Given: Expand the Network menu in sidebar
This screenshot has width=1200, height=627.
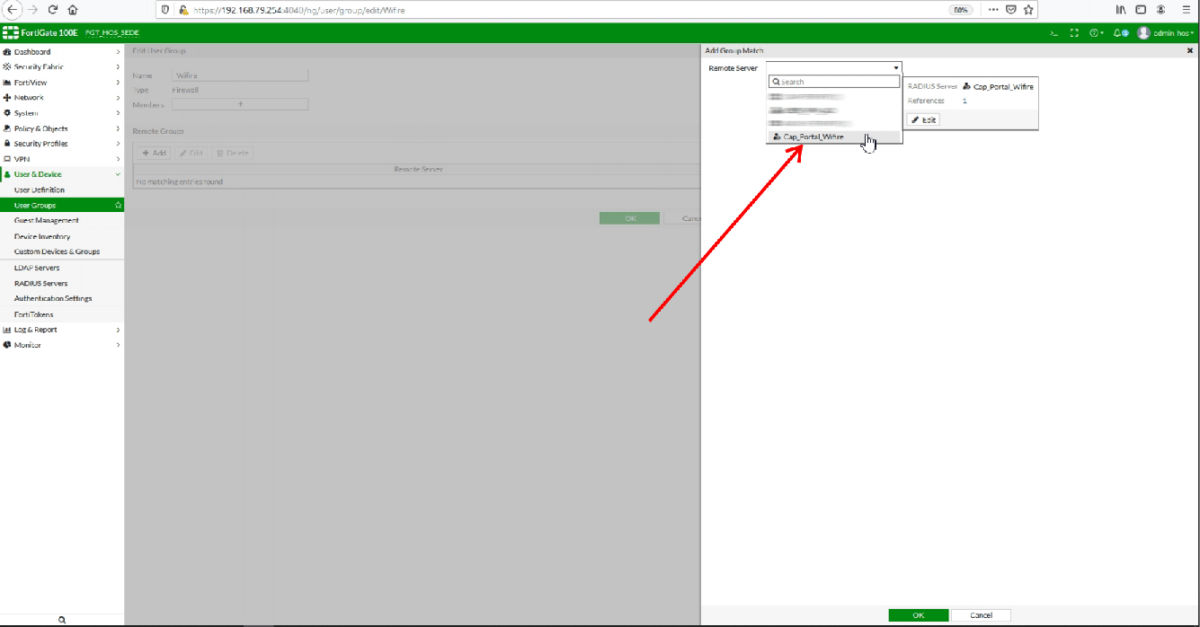Looking at the screenshot, I should click(30, 97).
